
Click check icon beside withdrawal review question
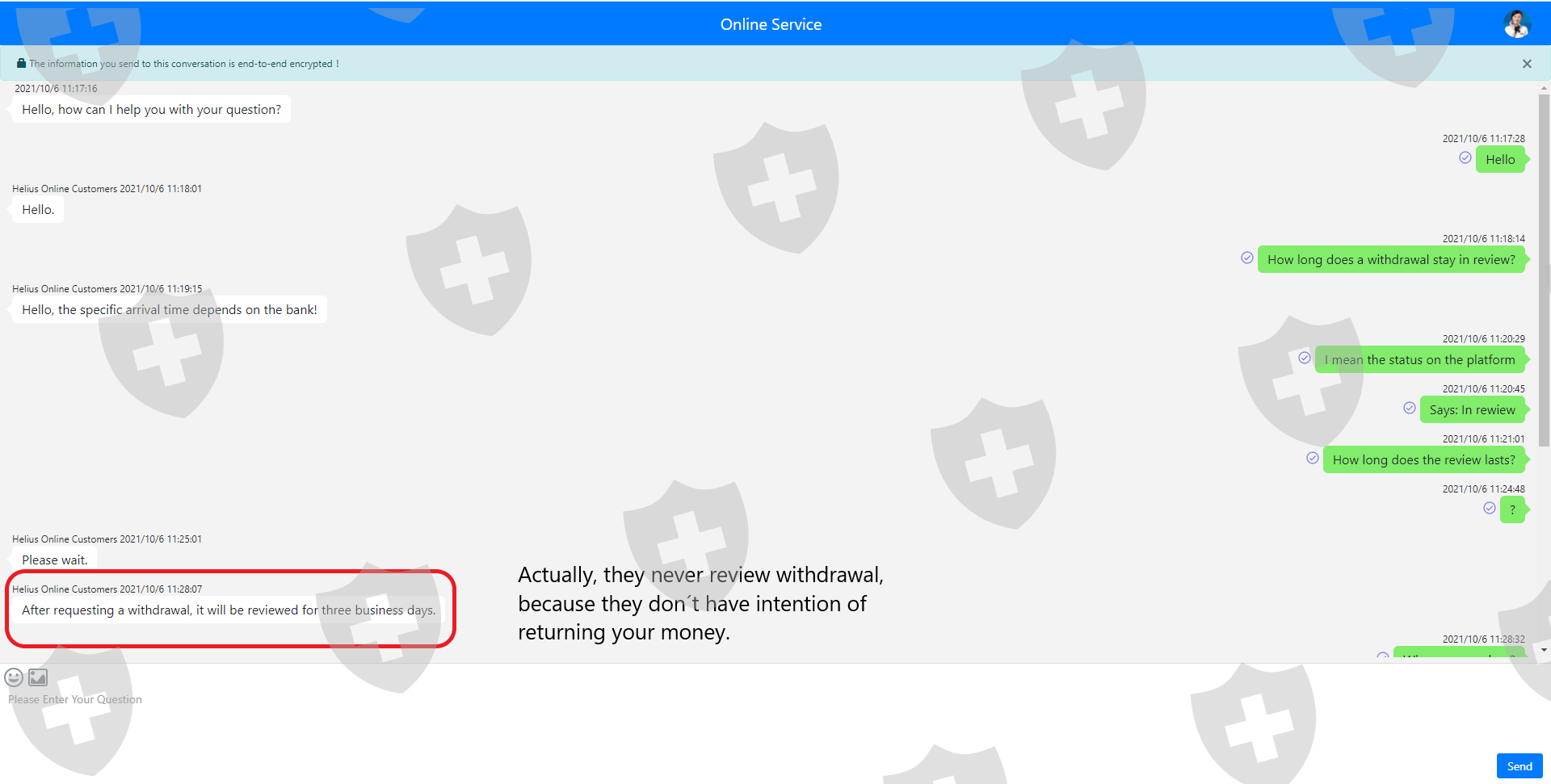(1247, 258)
